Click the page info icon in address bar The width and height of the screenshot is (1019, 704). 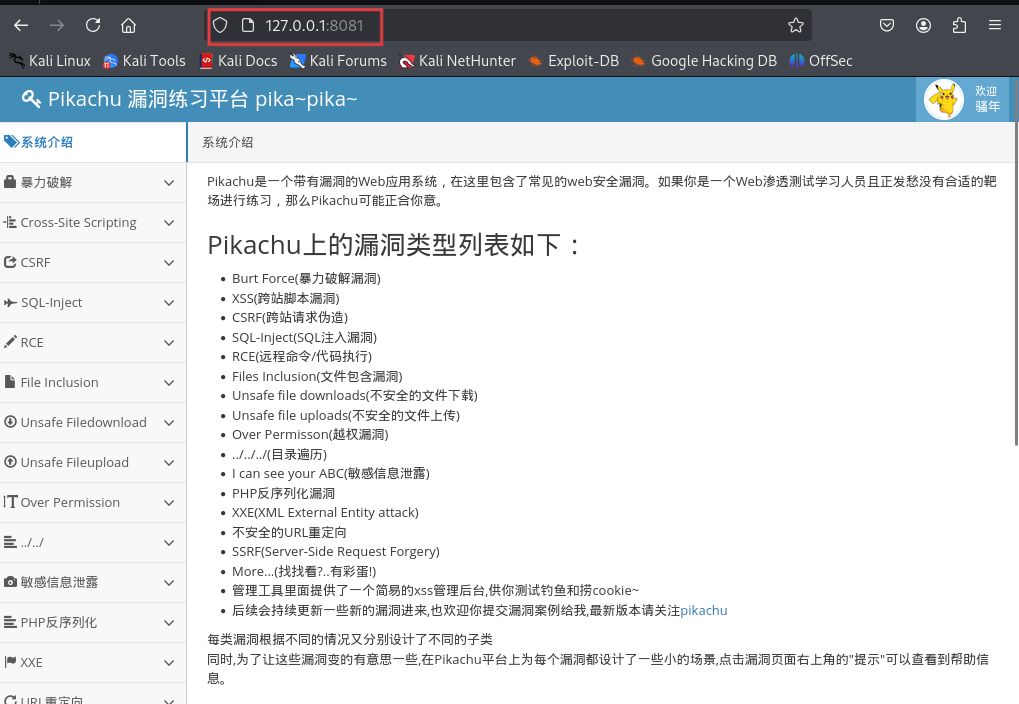[248, 25]
